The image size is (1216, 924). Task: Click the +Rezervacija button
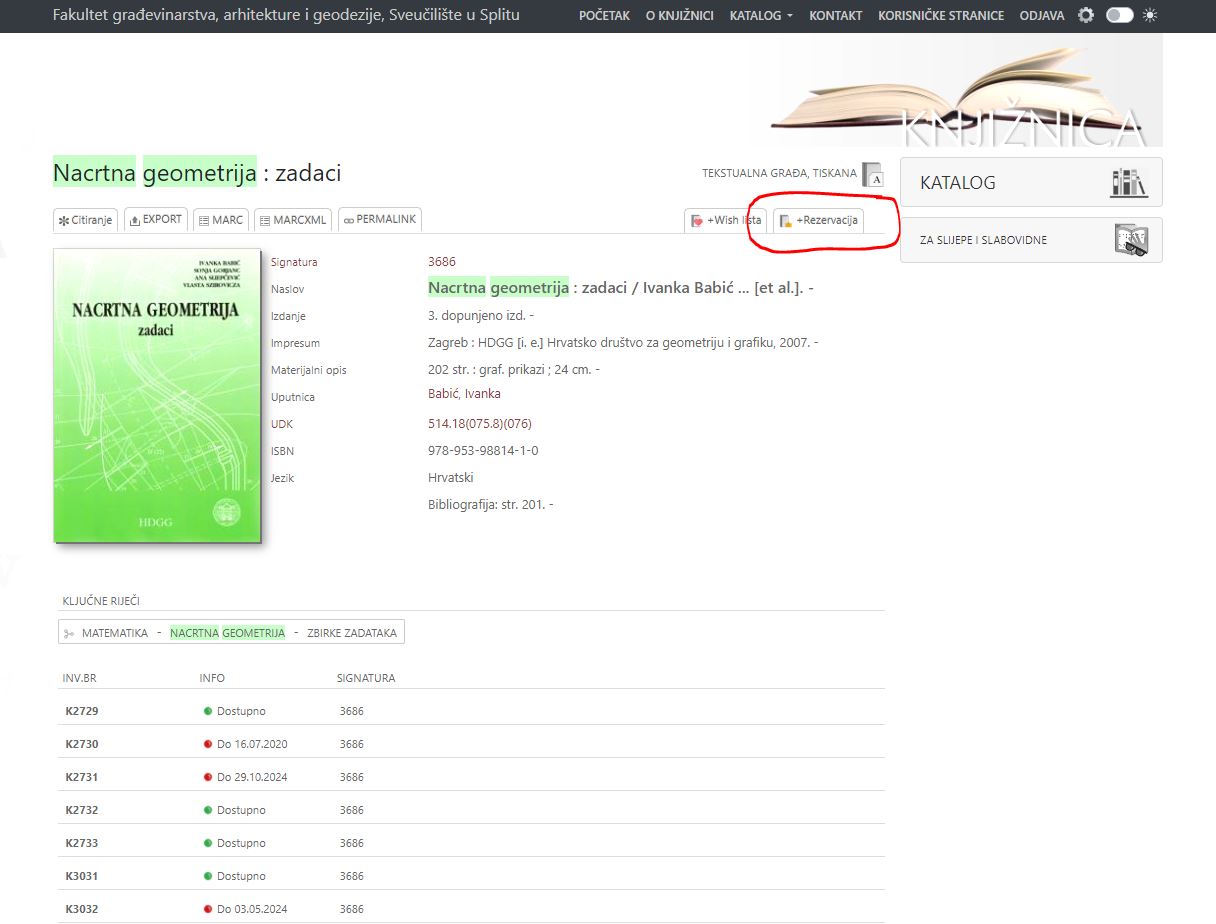click(x=819, y=220)
